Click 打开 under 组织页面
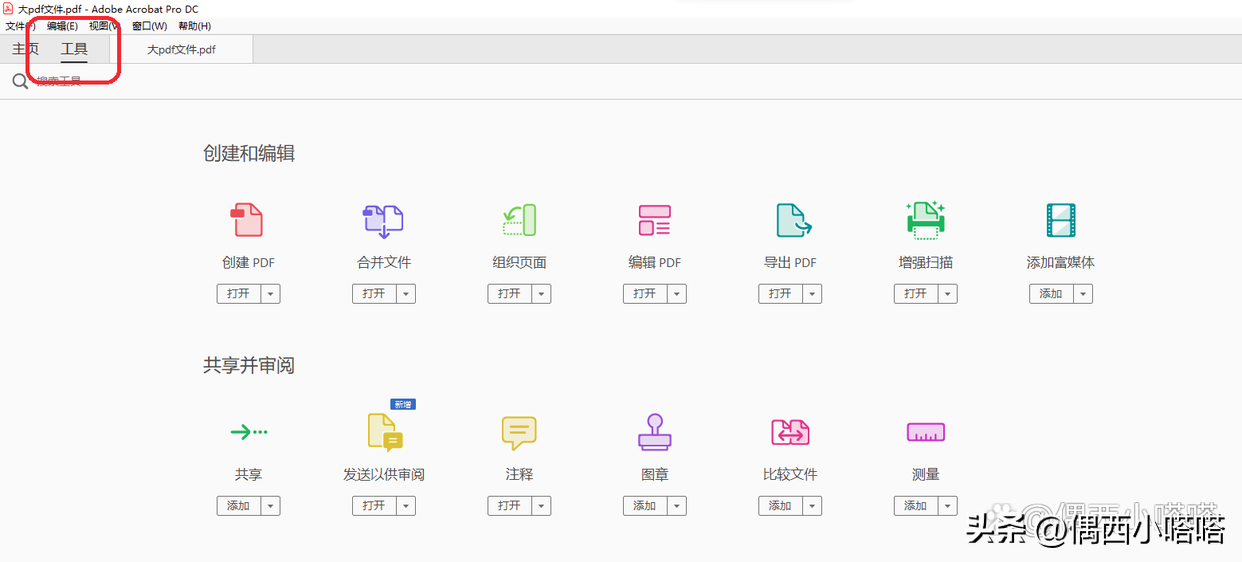This screenshot has width=1242, height=562. (510, 294)
